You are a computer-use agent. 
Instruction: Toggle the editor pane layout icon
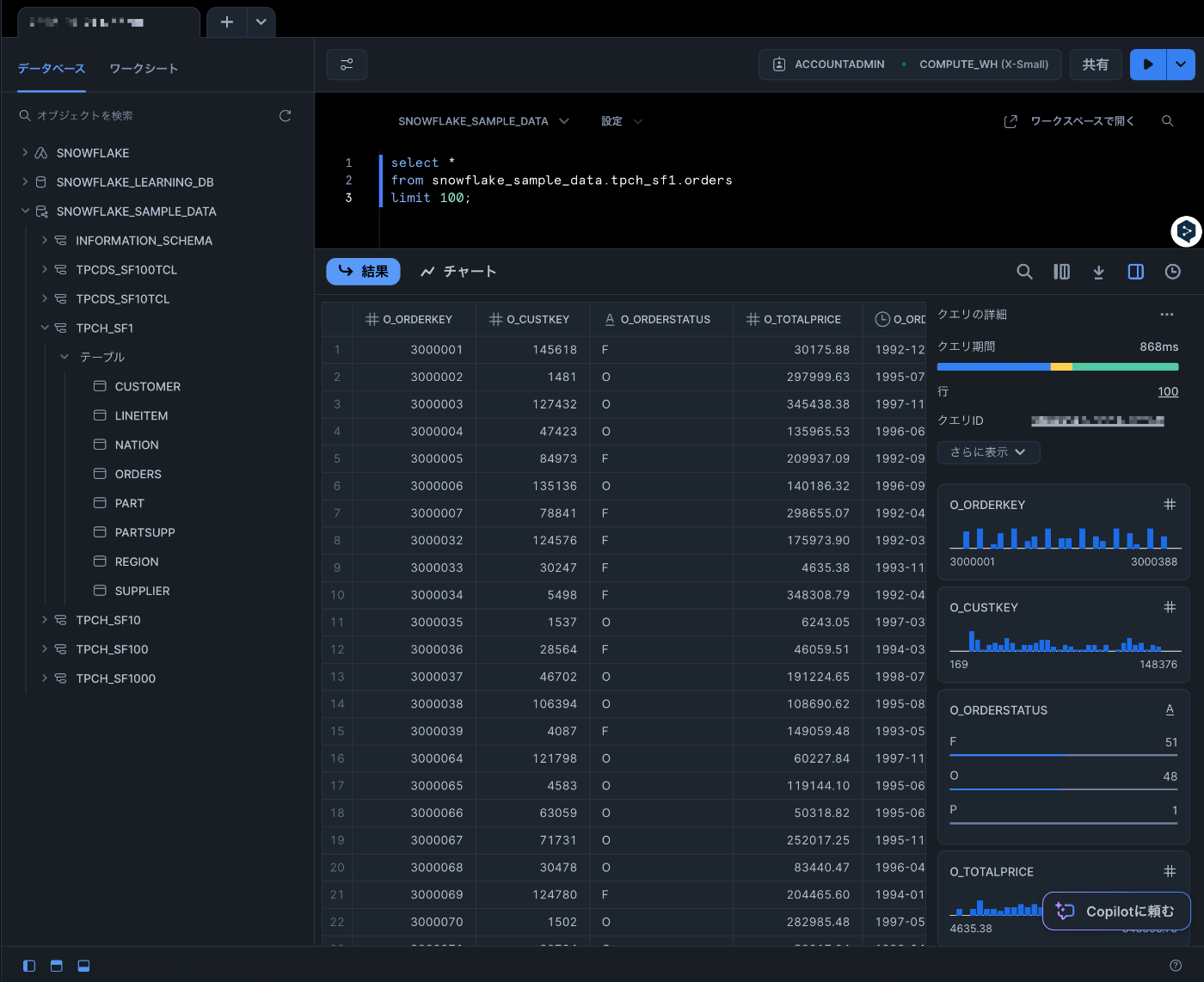click(x=57, y=966)
